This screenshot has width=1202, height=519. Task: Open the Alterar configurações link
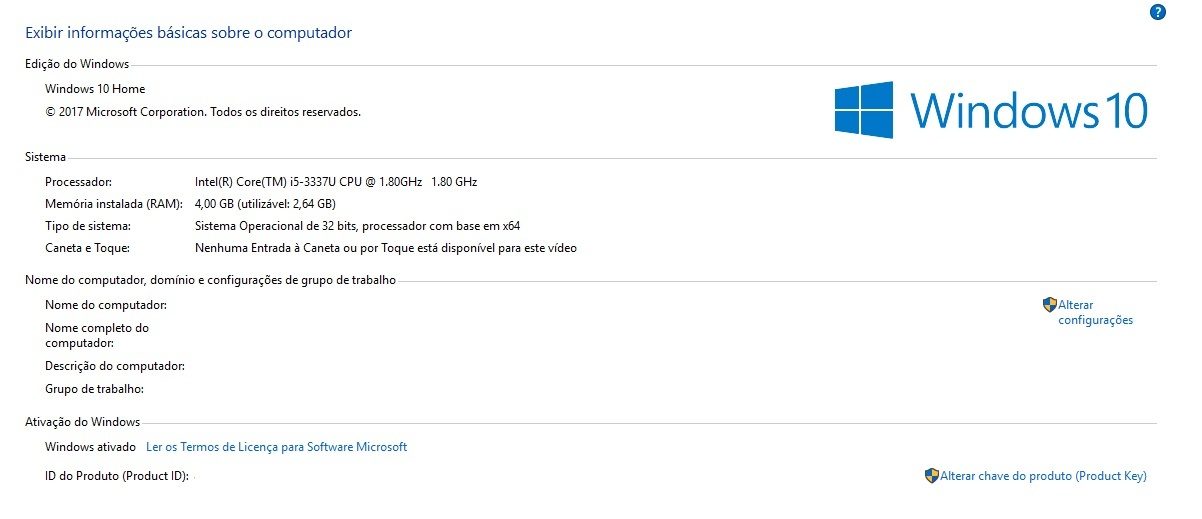(1096, 313)
